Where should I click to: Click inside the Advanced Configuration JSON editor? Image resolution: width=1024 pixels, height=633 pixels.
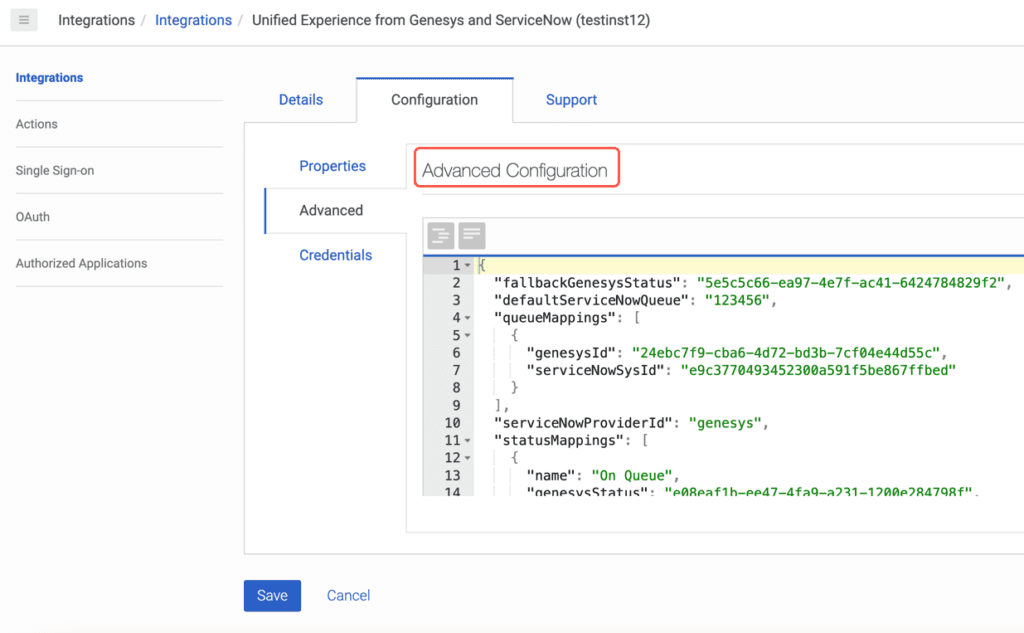[700, 370]
